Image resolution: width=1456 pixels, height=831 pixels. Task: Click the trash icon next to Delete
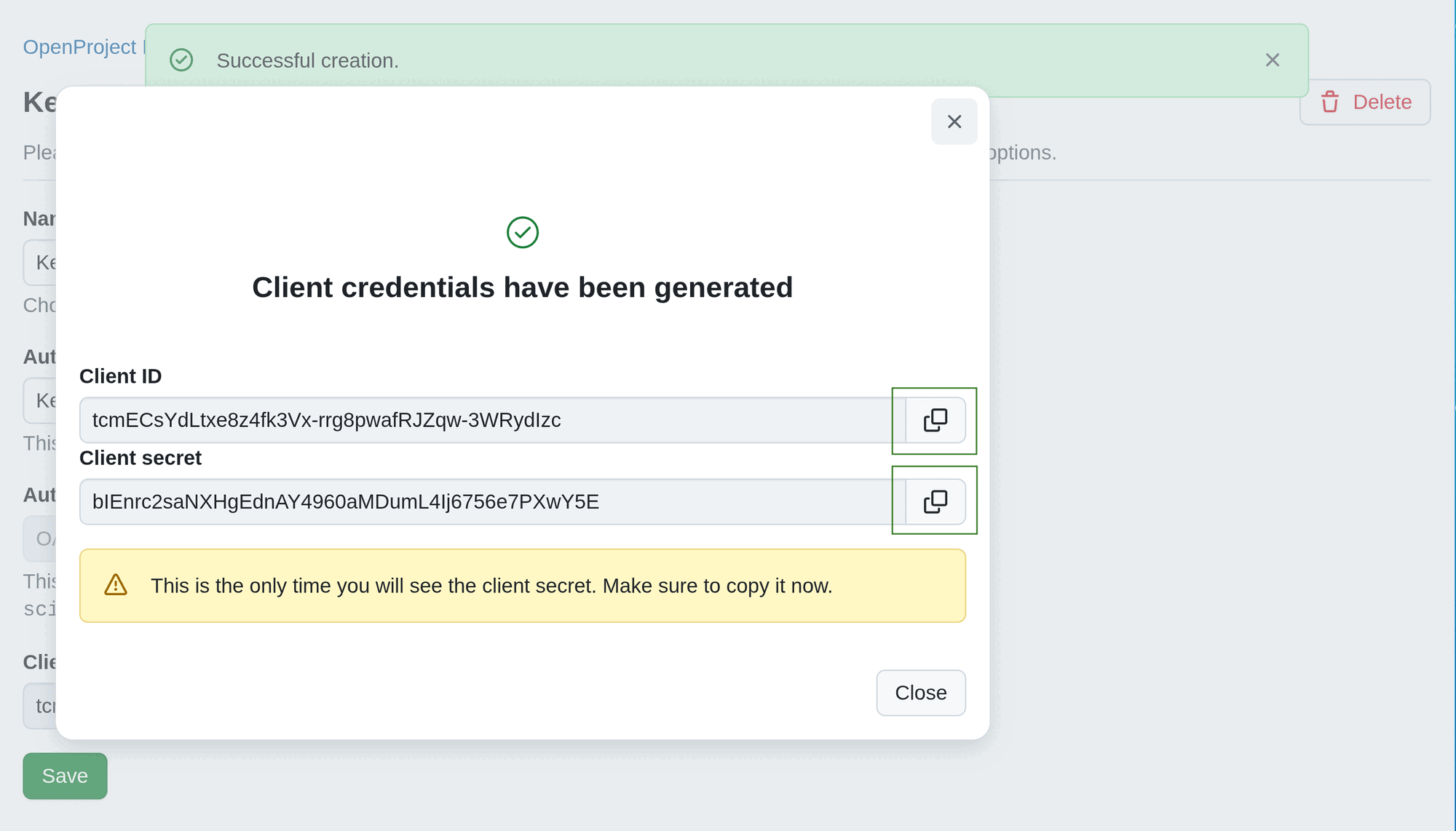1331,102
